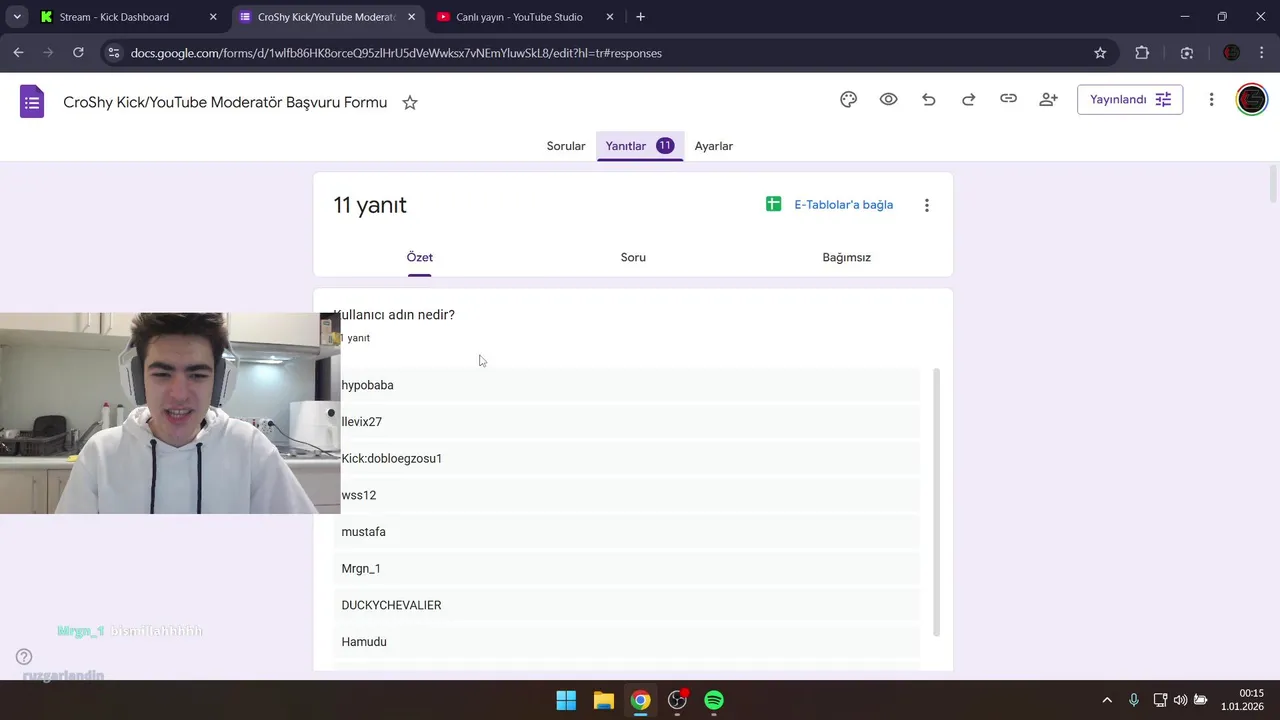View site information icon in address bar
Viewport: 1280px width, 720px height.
[113, 53]
